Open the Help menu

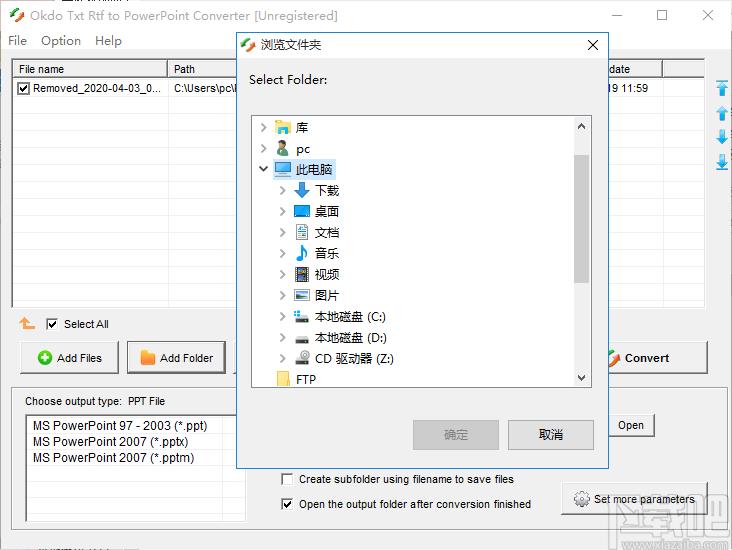click(108, 41)
